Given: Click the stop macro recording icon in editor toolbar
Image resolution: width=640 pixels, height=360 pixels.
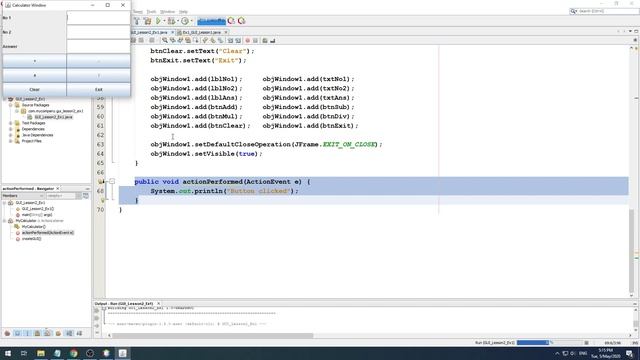Looking at the screenshot, I should click(x=255, y=40).
